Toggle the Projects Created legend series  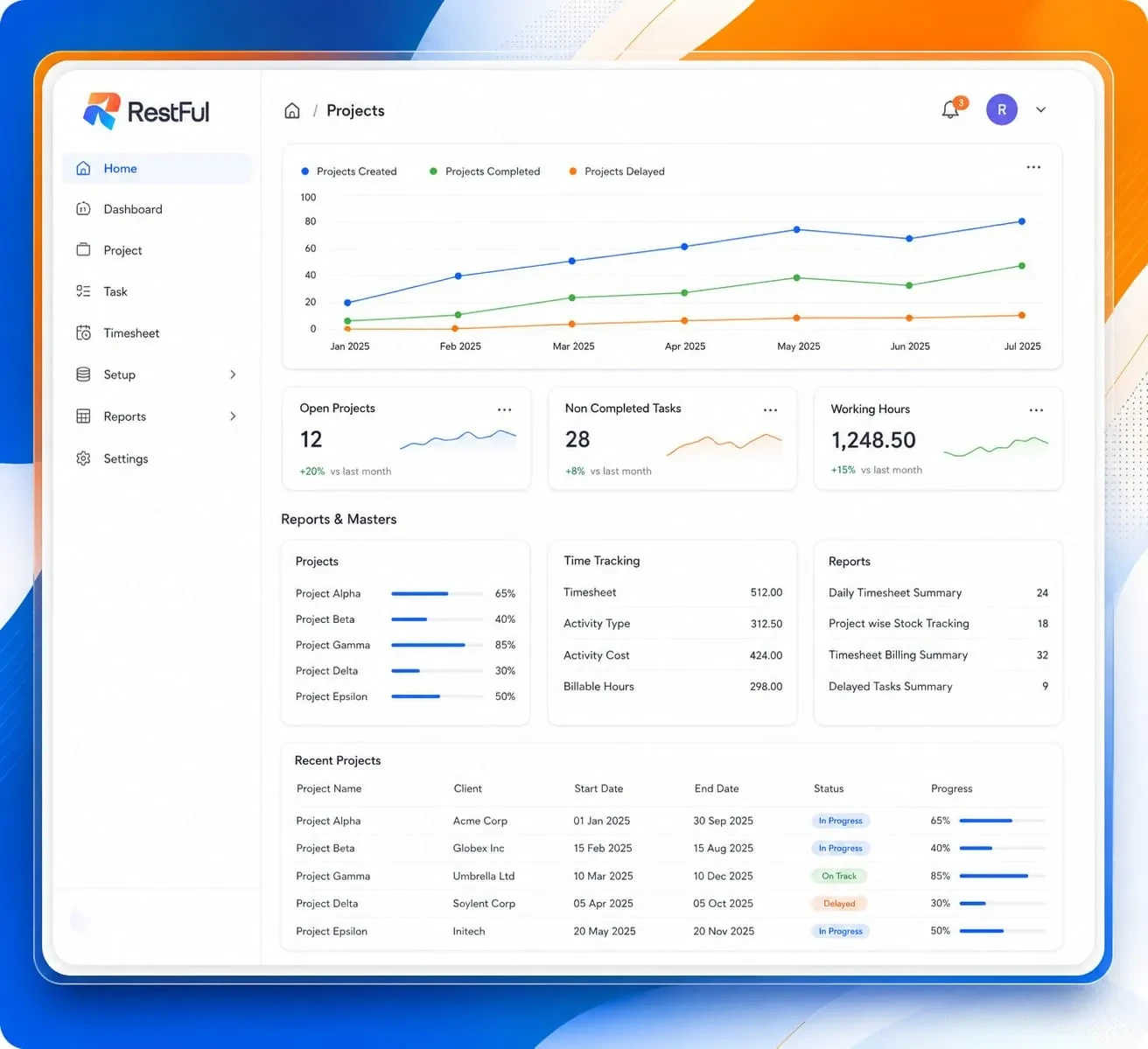(348, 171)
